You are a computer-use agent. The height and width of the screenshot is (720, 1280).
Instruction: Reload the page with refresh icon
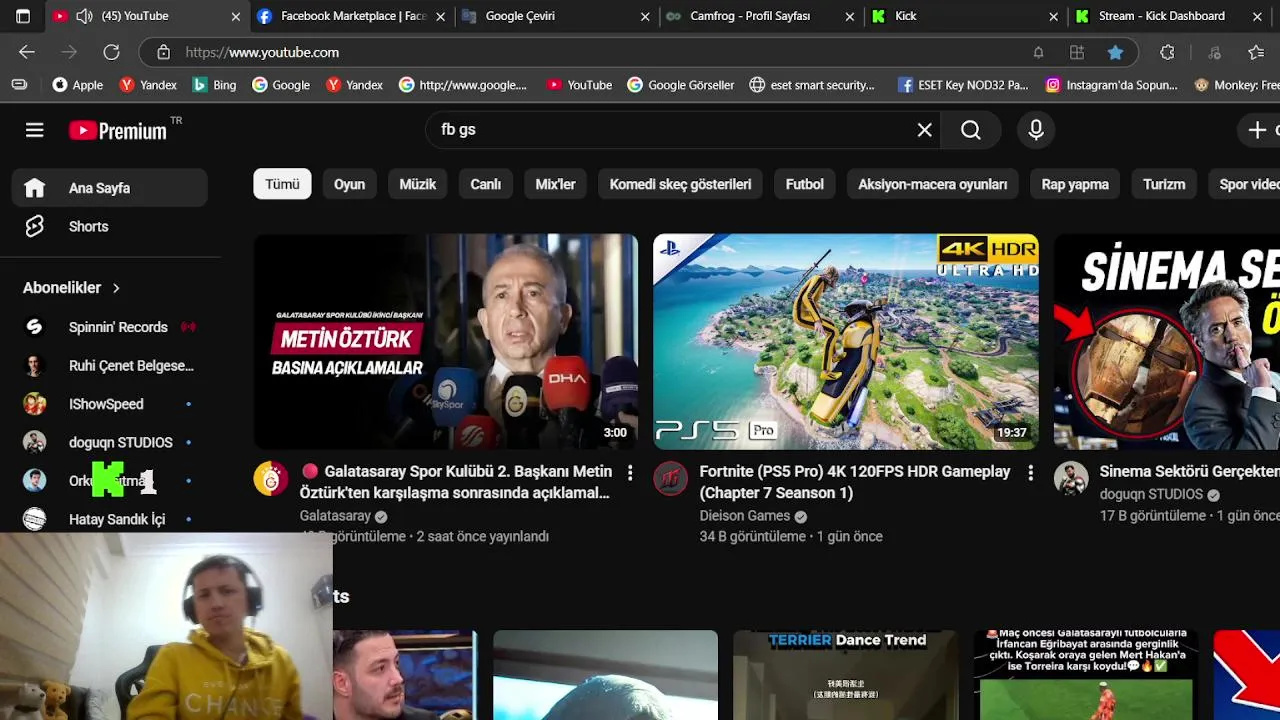[111, 52]
